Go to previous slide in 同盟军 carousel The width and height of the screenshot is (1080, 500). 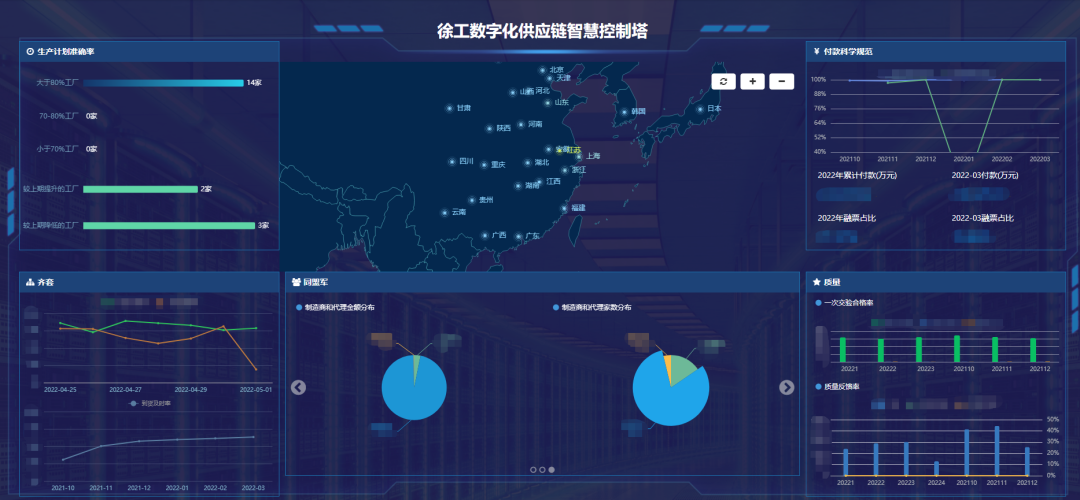point(298,388)
